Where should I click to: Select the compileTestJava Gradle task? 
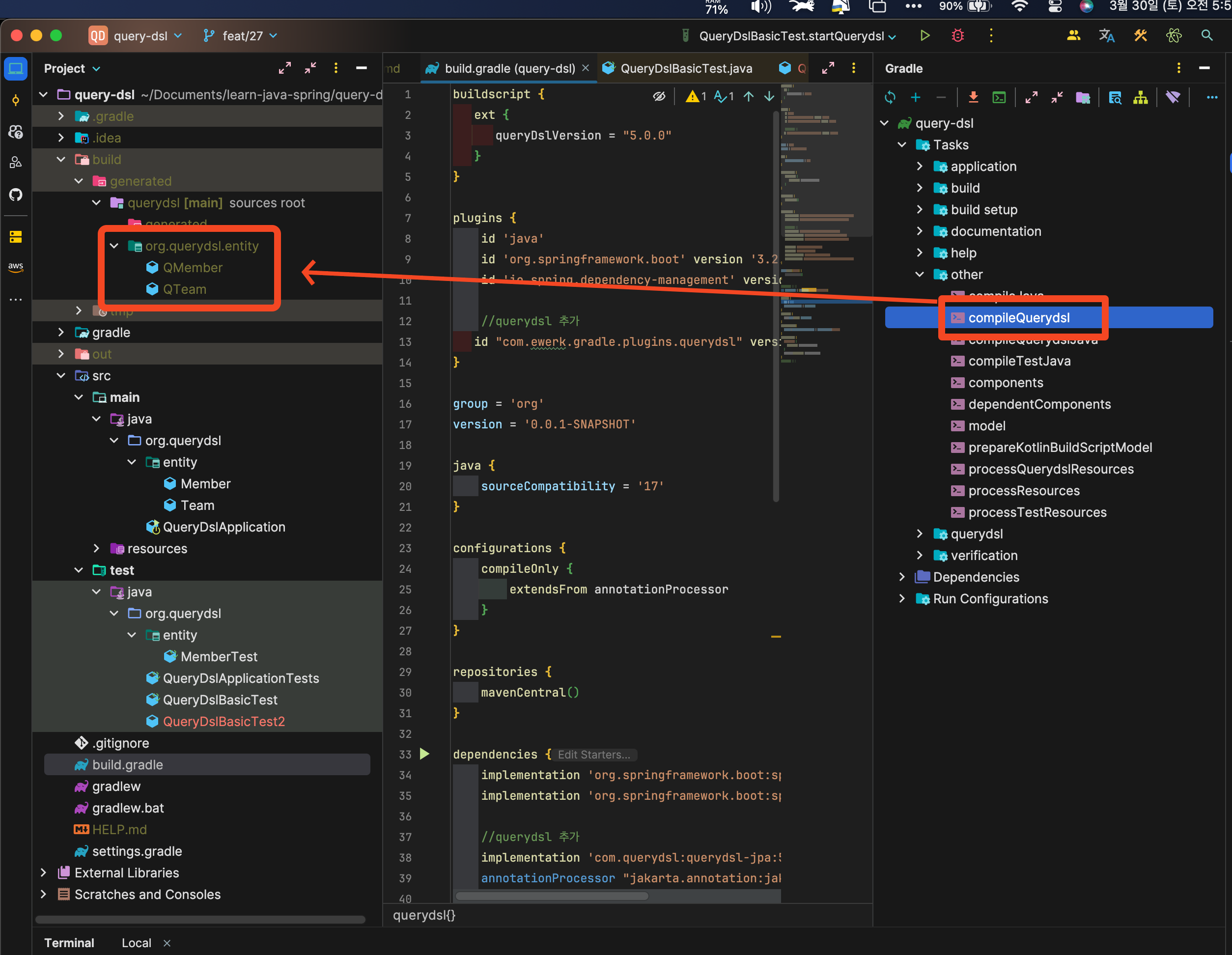(1019, 361)
